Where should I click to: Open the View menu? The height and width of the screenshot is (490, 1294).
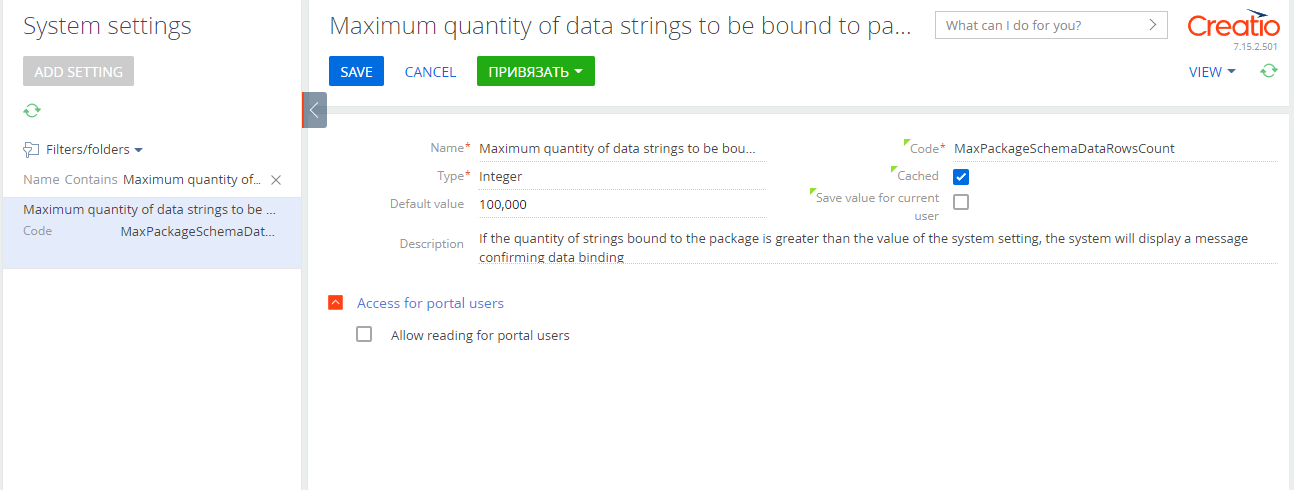tap(1212, 72)
